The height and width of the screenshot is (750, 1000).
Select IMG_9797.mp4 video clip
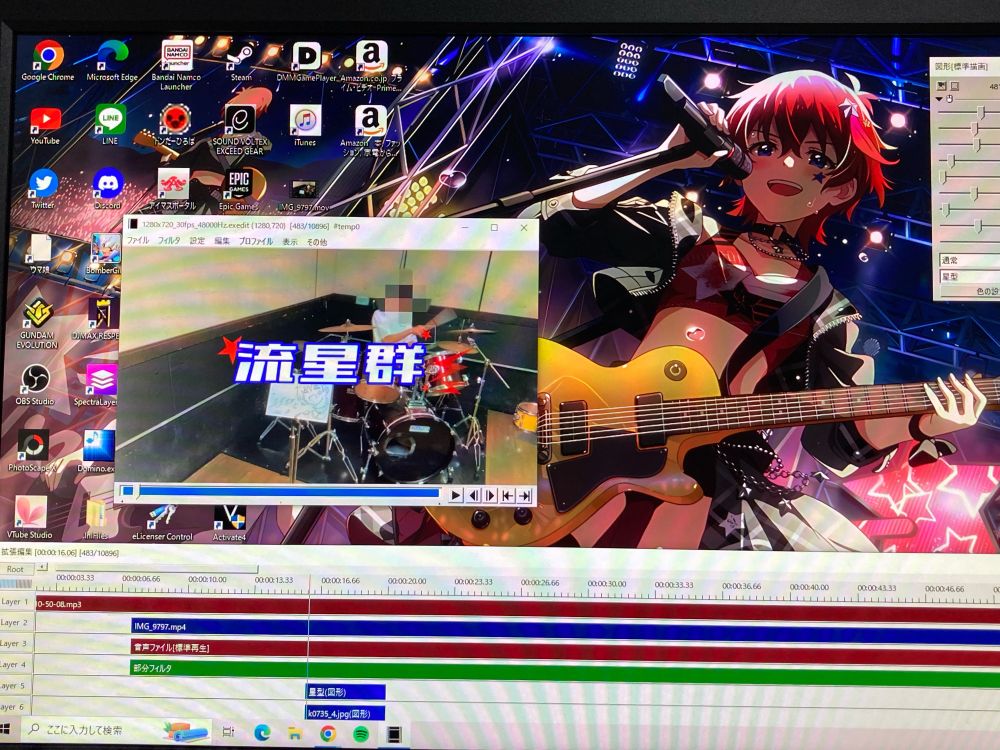point(566,629)
